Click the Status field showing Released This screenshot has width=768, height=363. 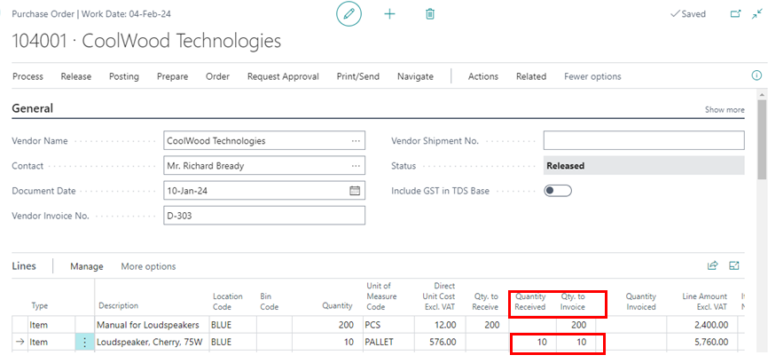point(644,166)
